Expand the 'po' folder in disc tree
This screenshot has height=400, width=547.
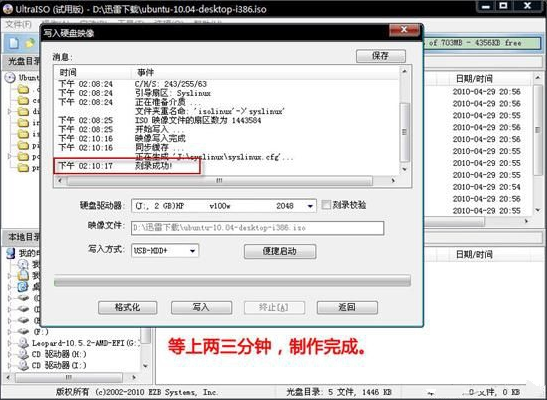click(10, 157)
